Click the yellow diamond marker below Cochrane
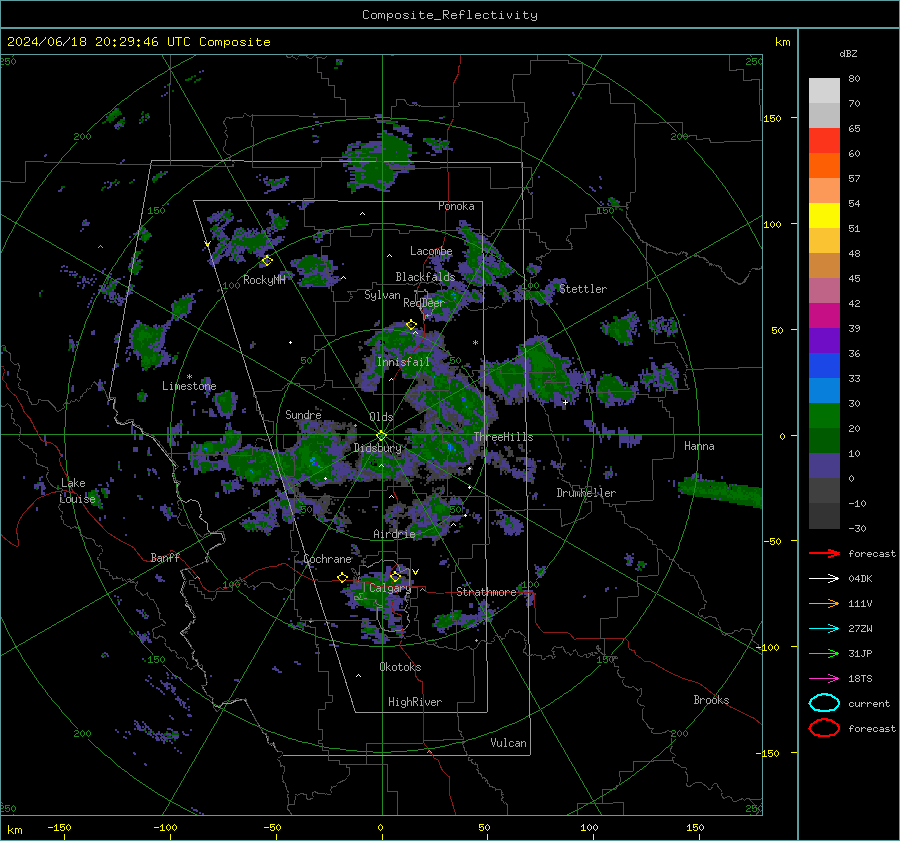 [x=343, y=577]
